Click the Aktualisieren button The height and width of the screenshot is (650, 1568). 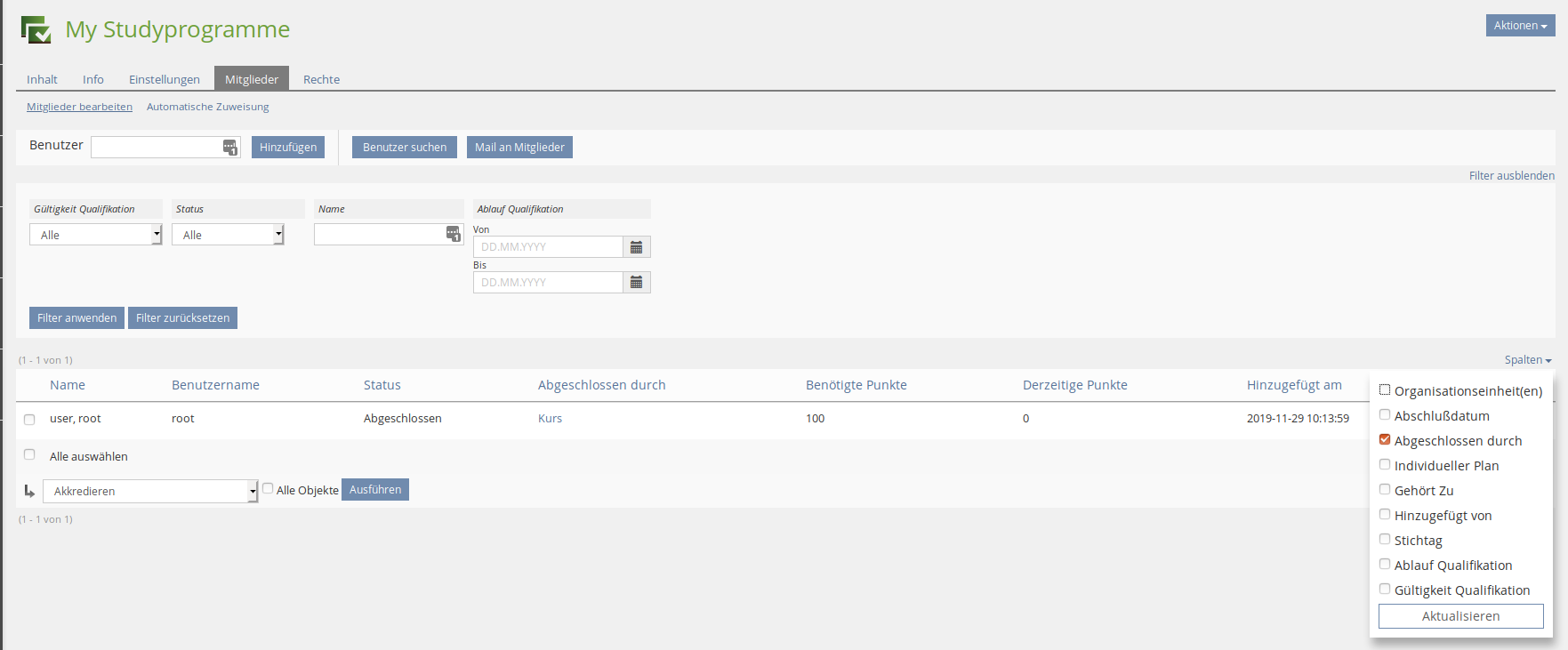[1460, 616]
